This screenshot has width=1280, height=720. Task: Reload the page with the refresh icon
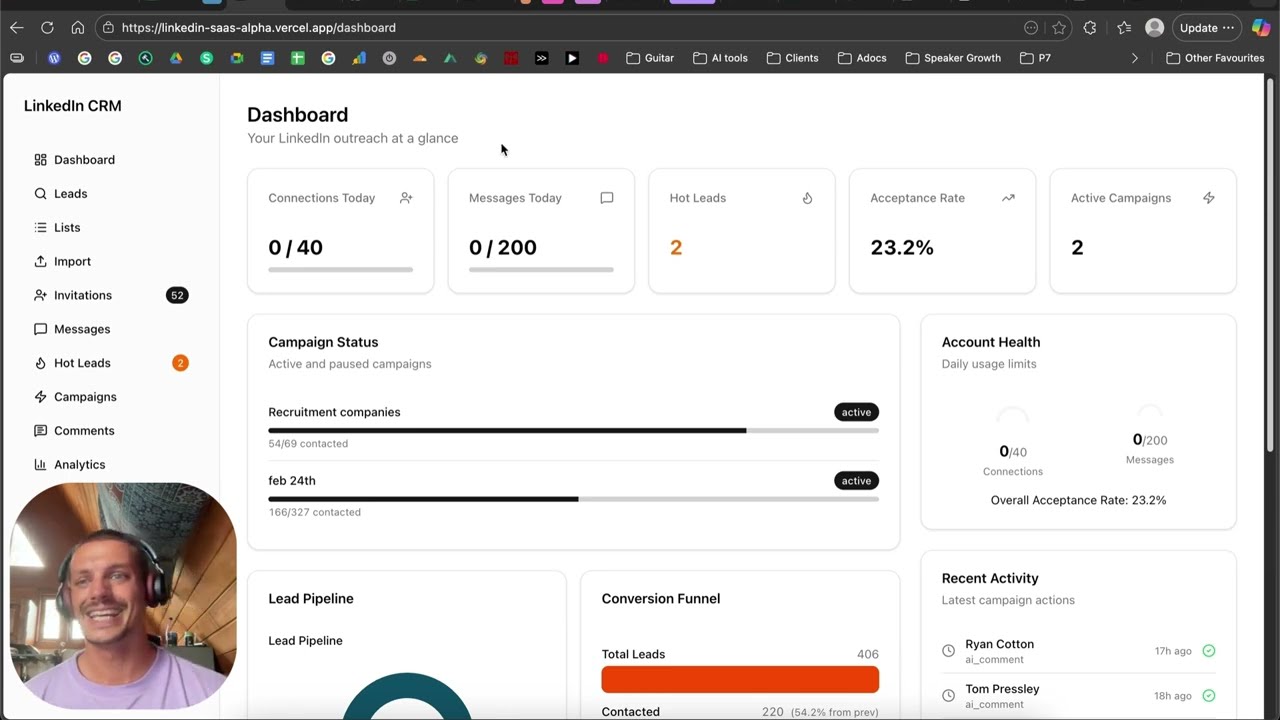[47, 28]
